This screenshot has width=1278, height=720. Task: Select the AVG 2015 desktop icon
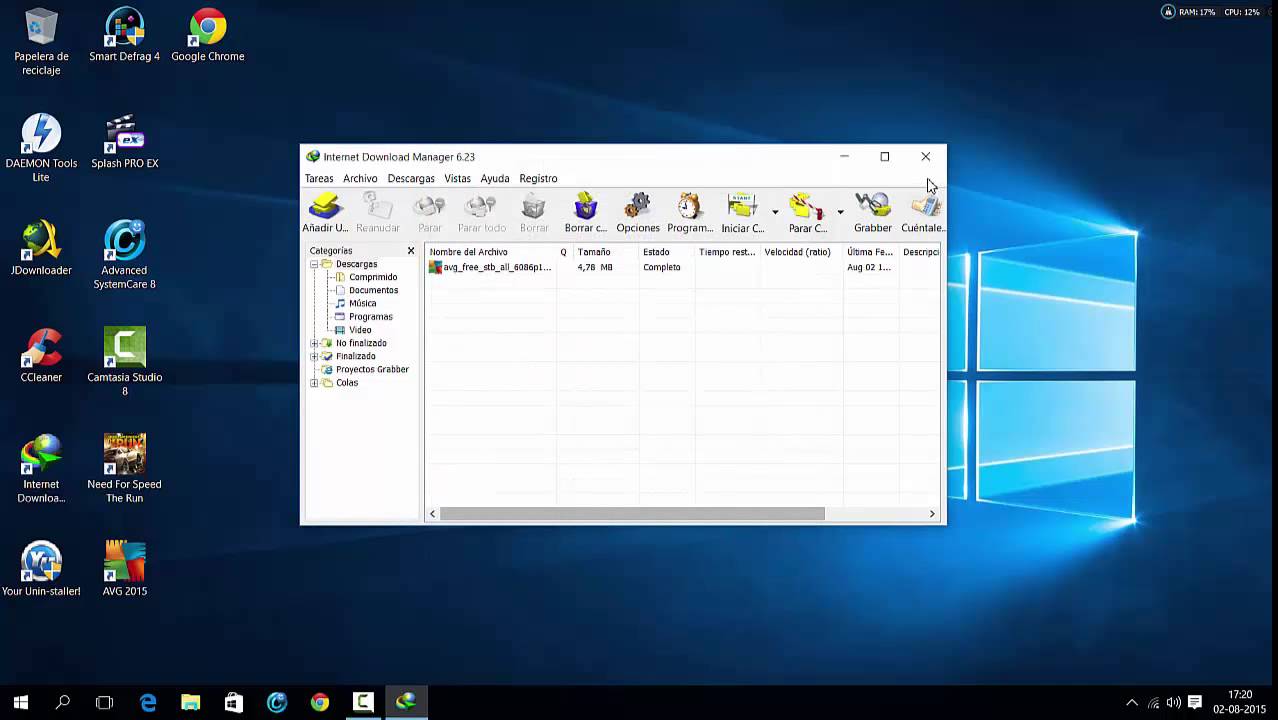[124, 569]
